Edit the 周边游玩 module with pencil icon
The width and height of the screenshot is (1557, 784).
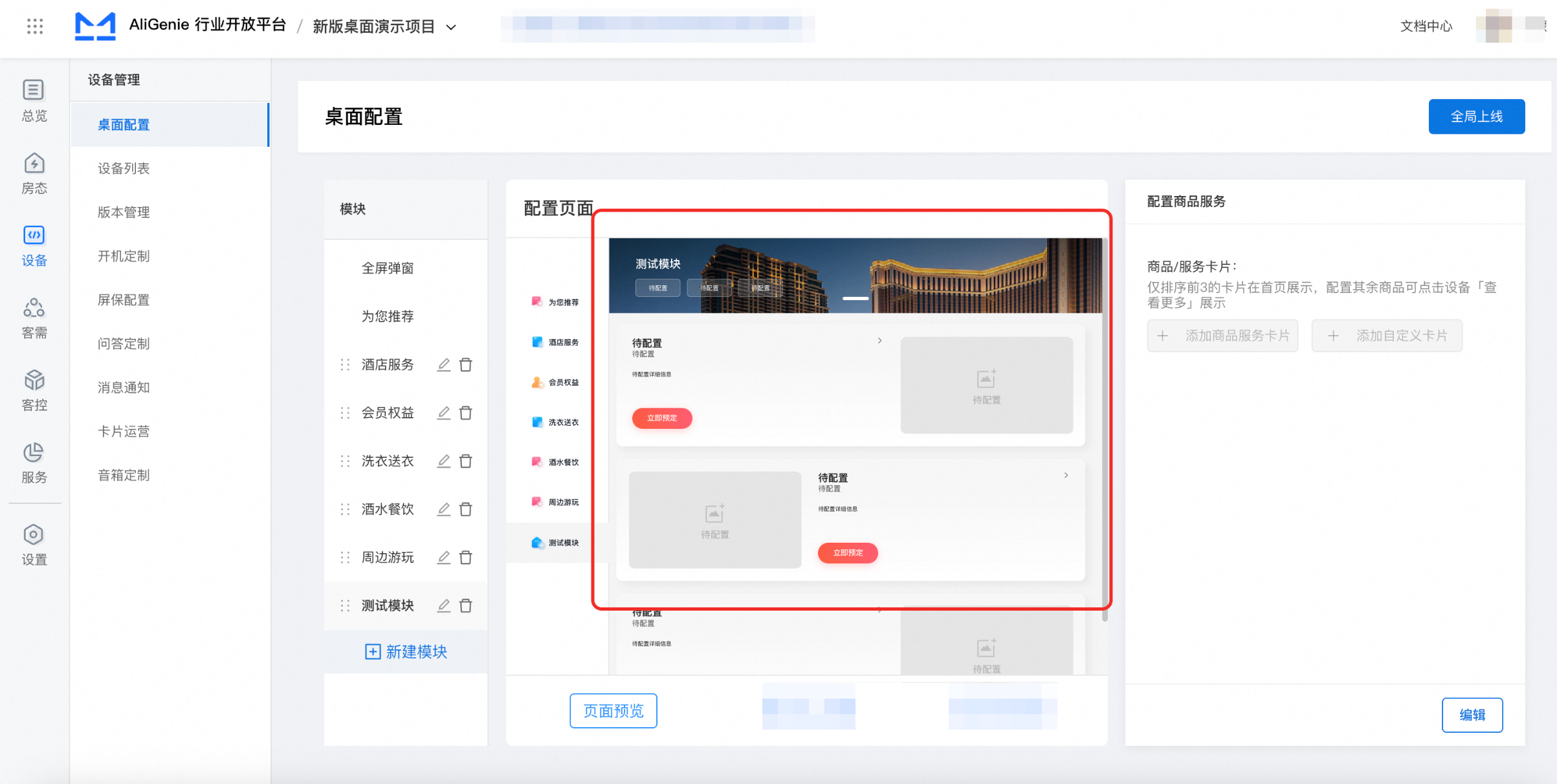443,558
